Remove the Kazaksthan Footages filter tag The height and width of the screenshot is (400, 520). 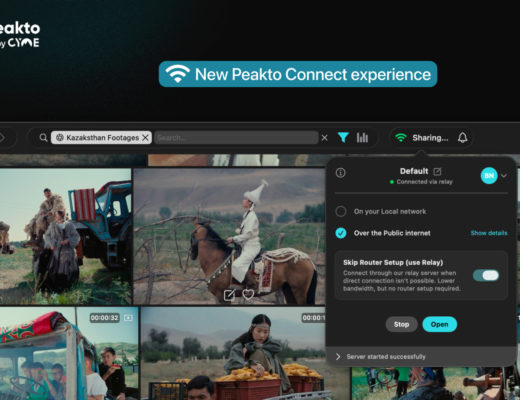145,137
